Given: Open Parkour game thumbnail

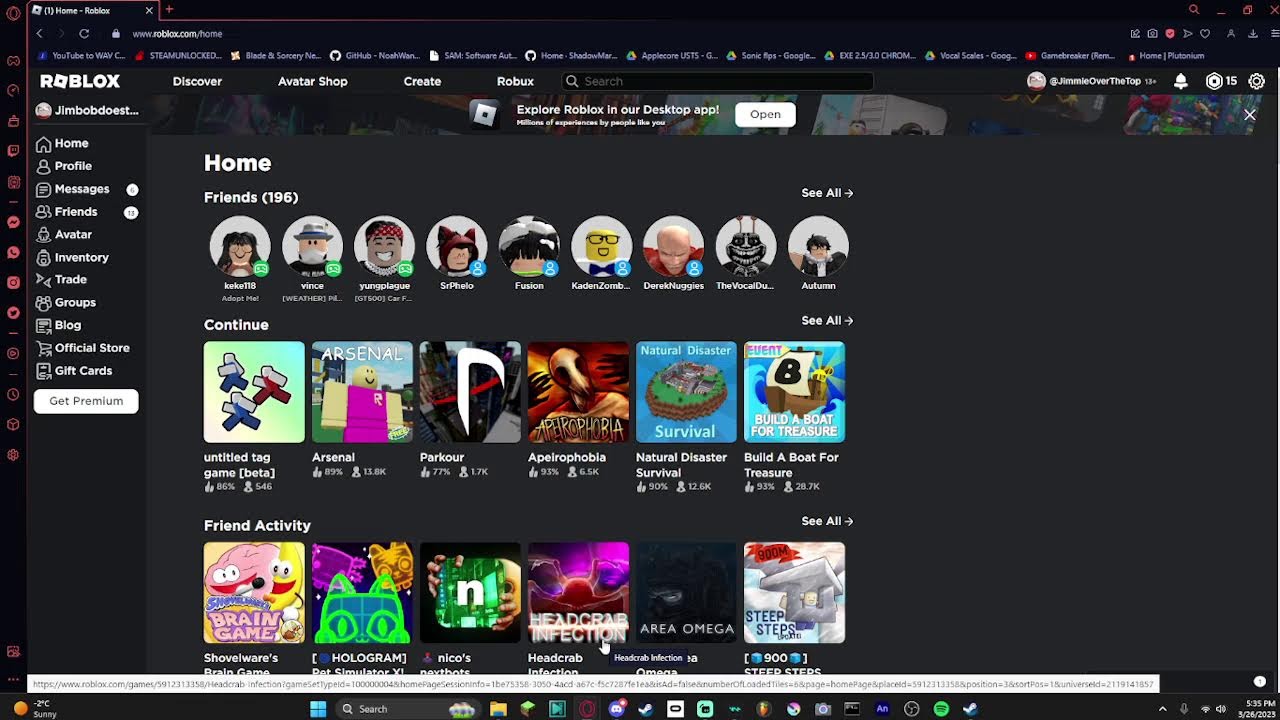Looking at the screenshot, I should click(470, 392).
